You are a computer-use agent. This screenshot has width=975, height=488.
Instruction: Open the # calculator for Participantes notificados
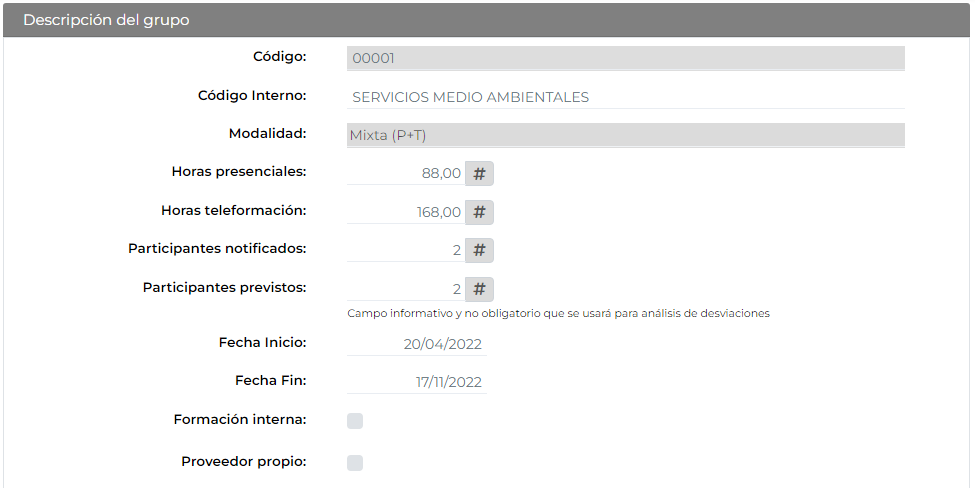tap(479, 250)
